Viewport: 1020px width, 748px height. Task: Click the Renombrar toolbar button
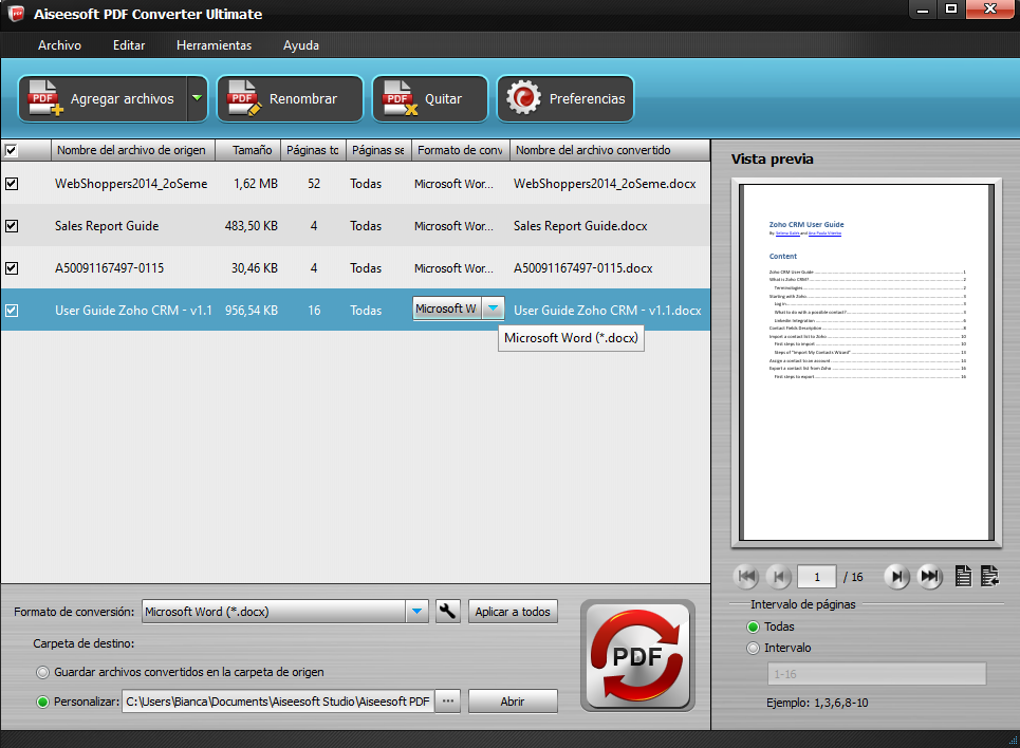pyautogui.click(x=289, y=99)
